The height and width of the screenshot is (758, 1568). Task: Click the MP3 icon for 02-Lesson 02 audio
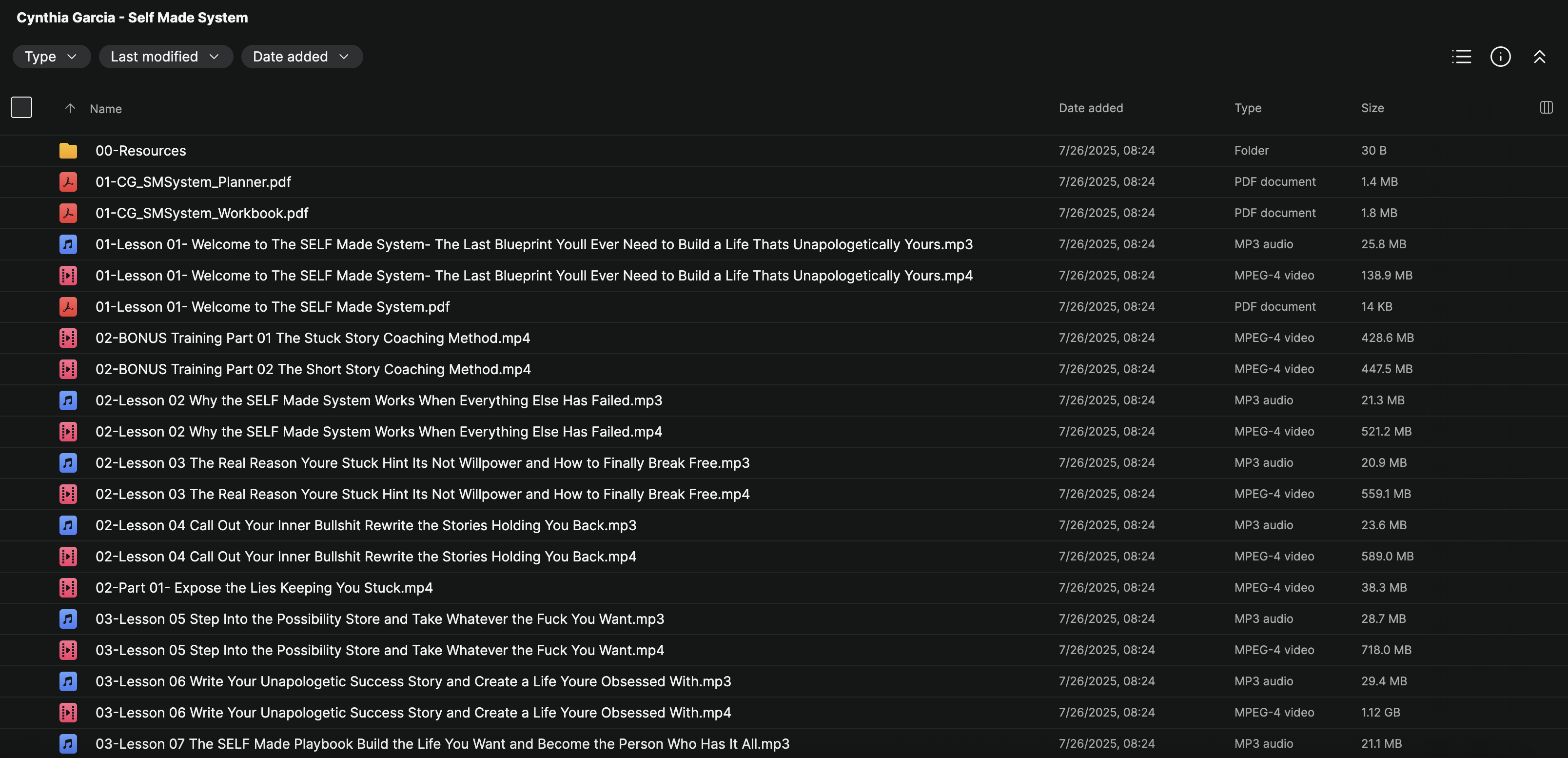pyautogui.click(x=68, y=400)
